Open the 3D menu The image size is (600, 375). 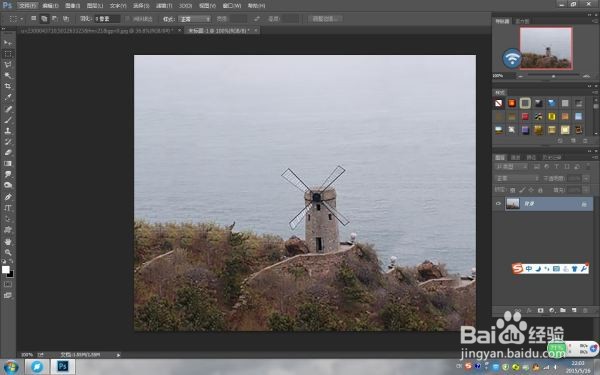[x=186, y=6]
